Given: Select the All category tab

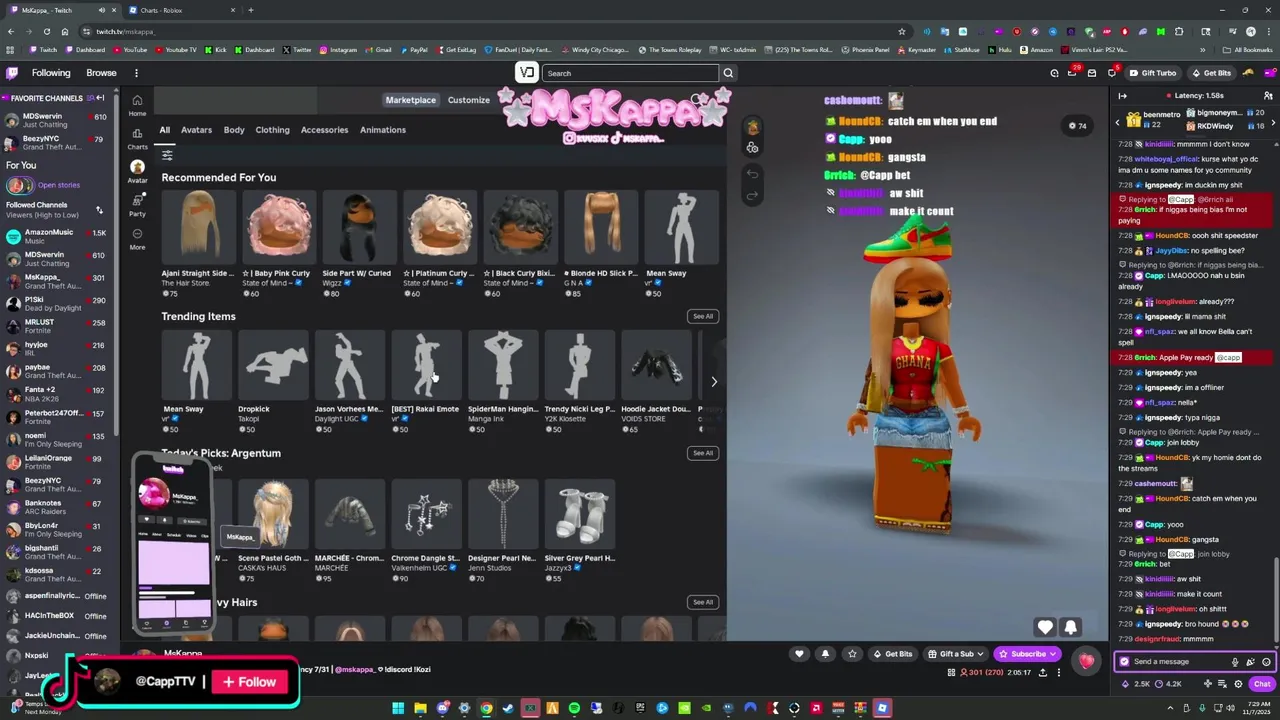Looking at the screenshot, I should pyautogui.click(x=165, y=130).
